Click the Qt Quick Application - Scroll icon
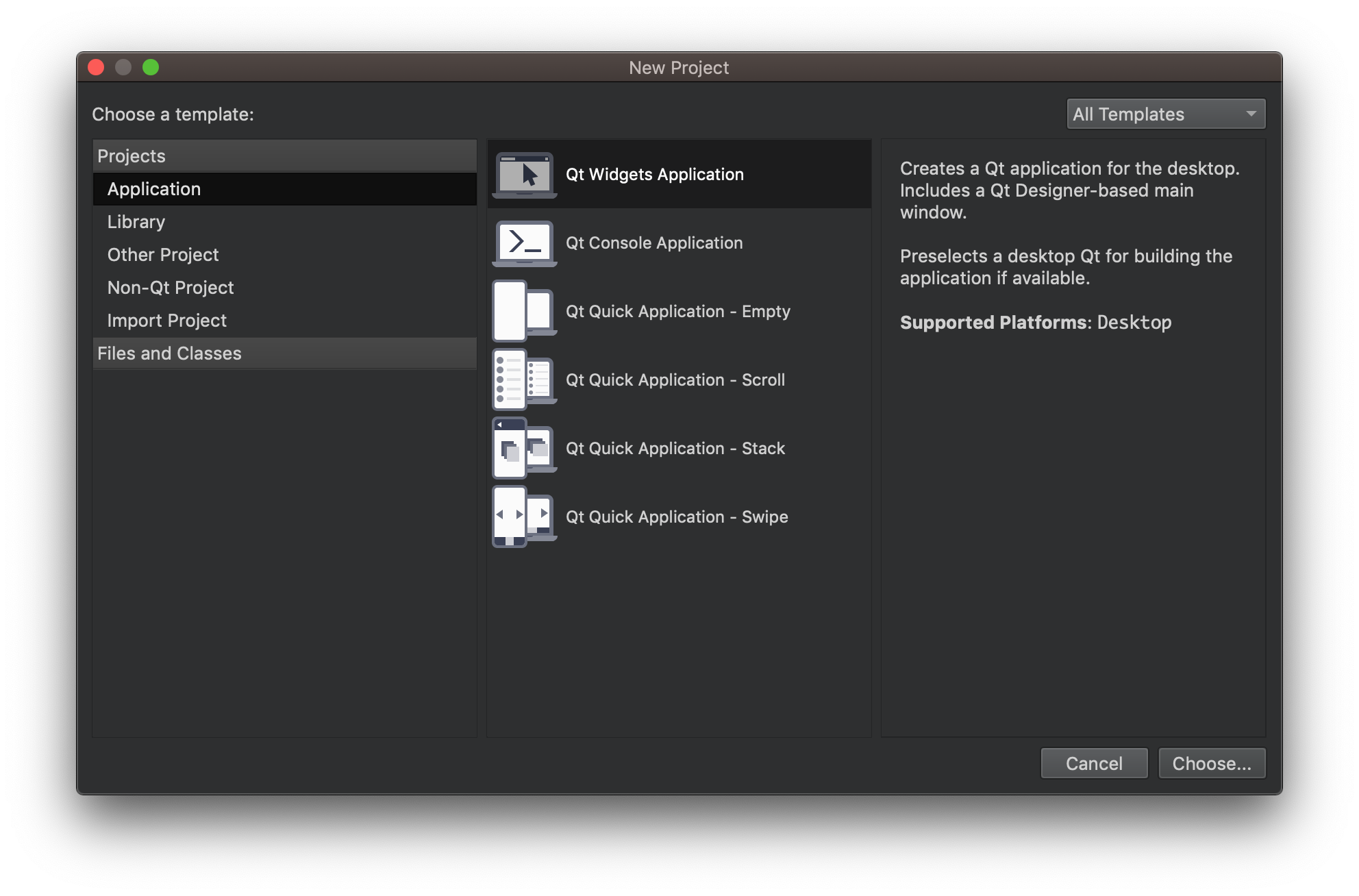This screenshot has width=1359, height=896. (x=525, y=379)
